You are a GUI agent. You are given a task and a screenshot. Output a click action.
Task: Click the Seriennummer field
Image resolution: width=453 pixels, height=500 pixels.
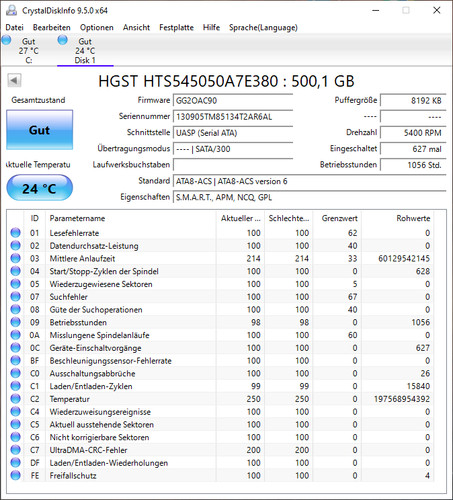click(x=233, y=117)
